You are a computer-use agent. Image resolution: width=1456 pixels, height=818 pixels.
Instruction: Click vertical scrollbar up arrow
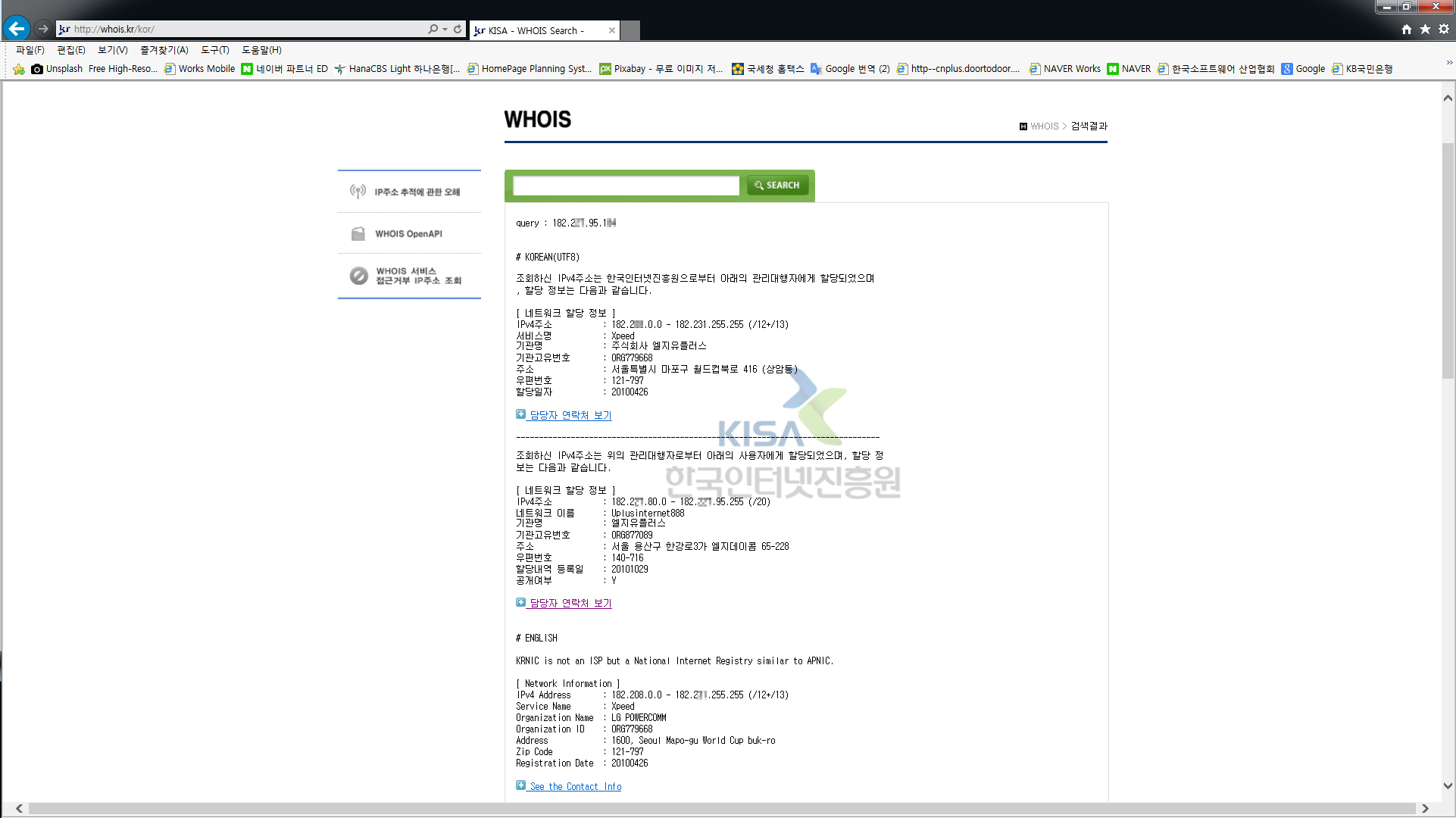(x=1448, y=98)
